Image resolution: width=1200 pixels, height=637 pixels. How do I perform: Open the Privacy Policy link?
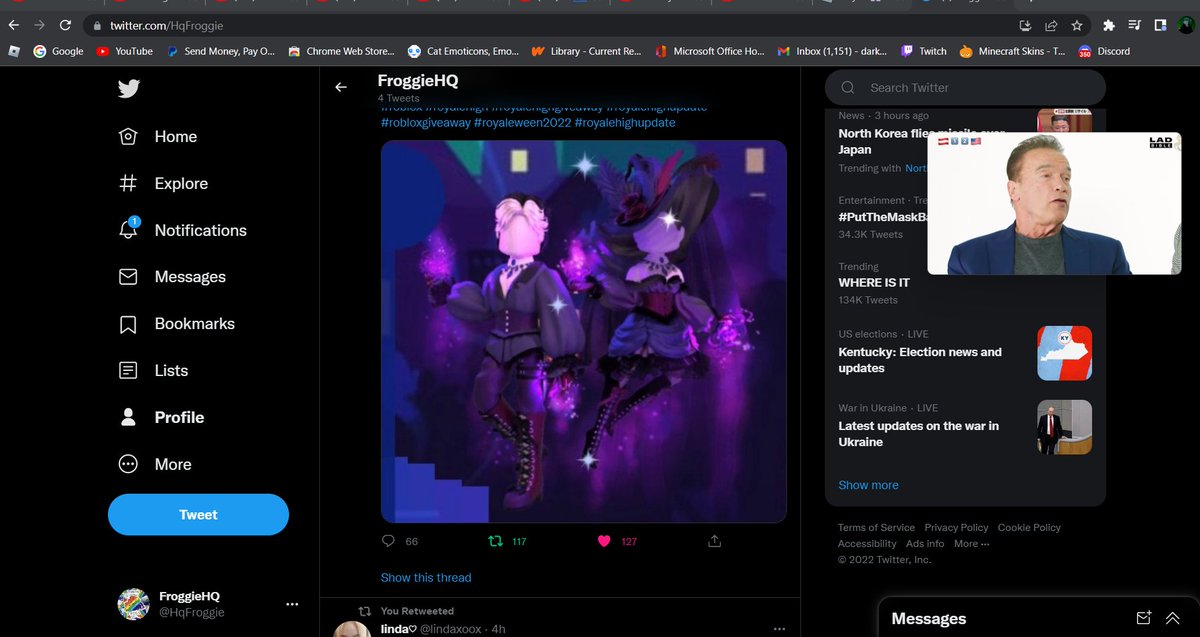(956, 527)
